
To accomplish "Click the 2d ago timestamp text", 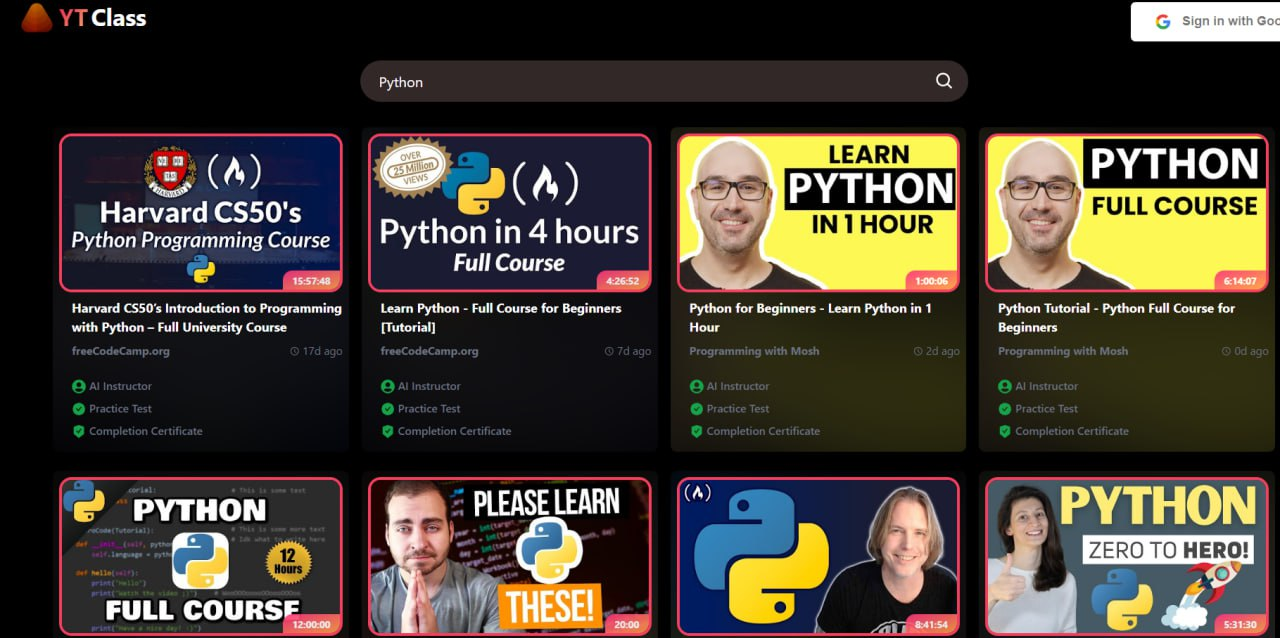I will (x=943, y=352).
